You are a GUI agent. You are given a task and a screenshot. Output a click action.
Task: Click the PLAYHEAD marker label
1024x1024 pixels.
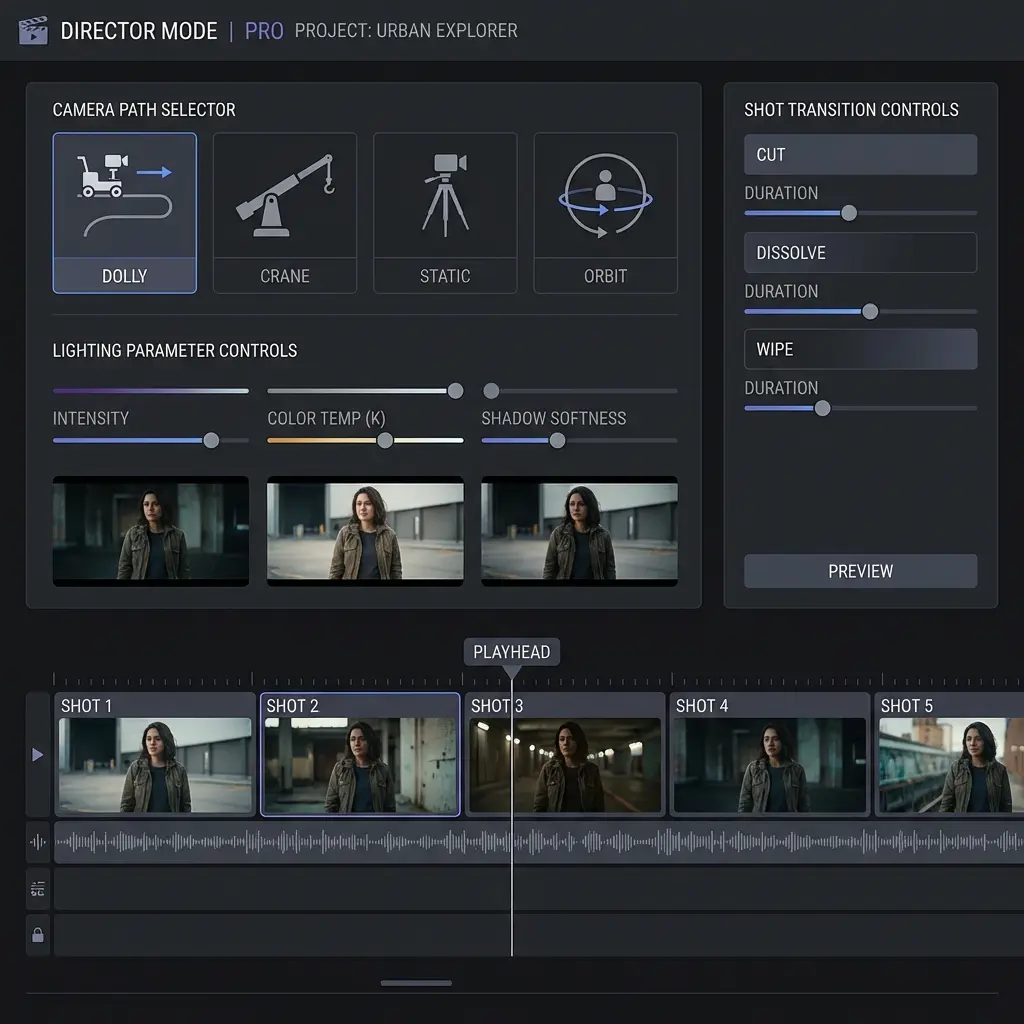point(511,651)
